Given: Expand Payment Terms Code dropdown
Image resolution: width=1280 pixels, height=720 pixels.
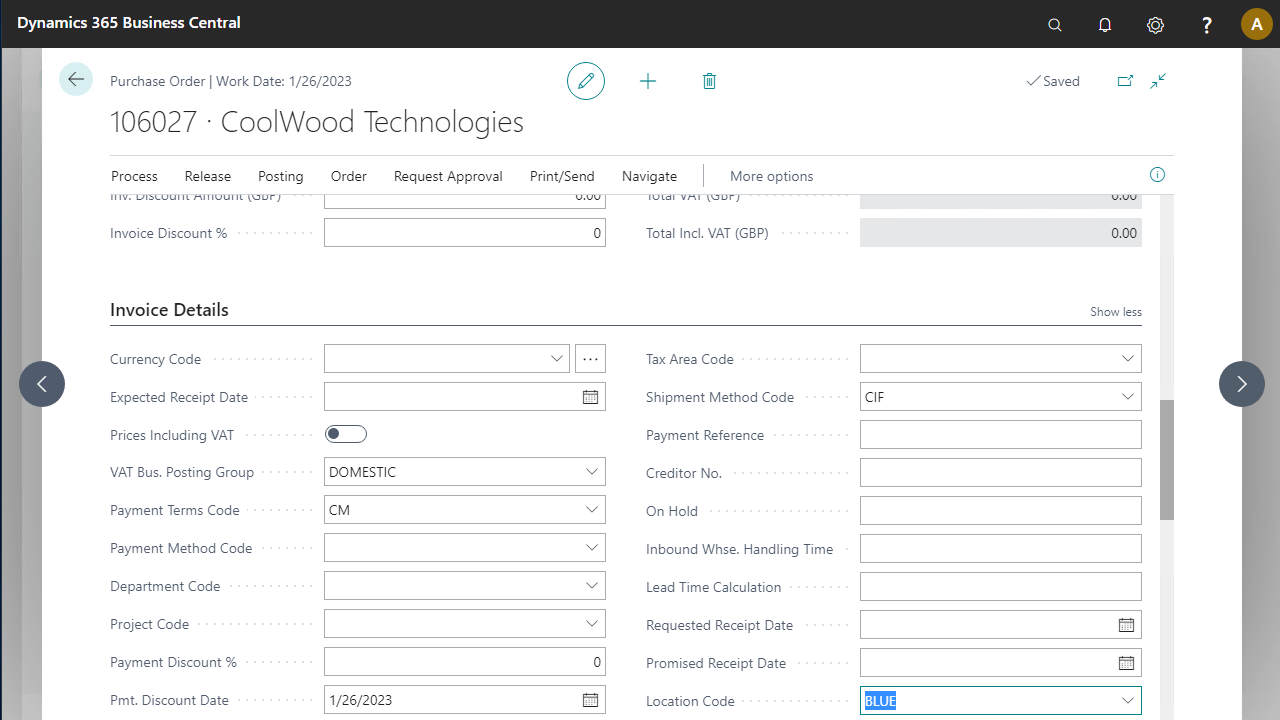Looking at the screenshot, I should pyautogui.click(x=591, y=510).
